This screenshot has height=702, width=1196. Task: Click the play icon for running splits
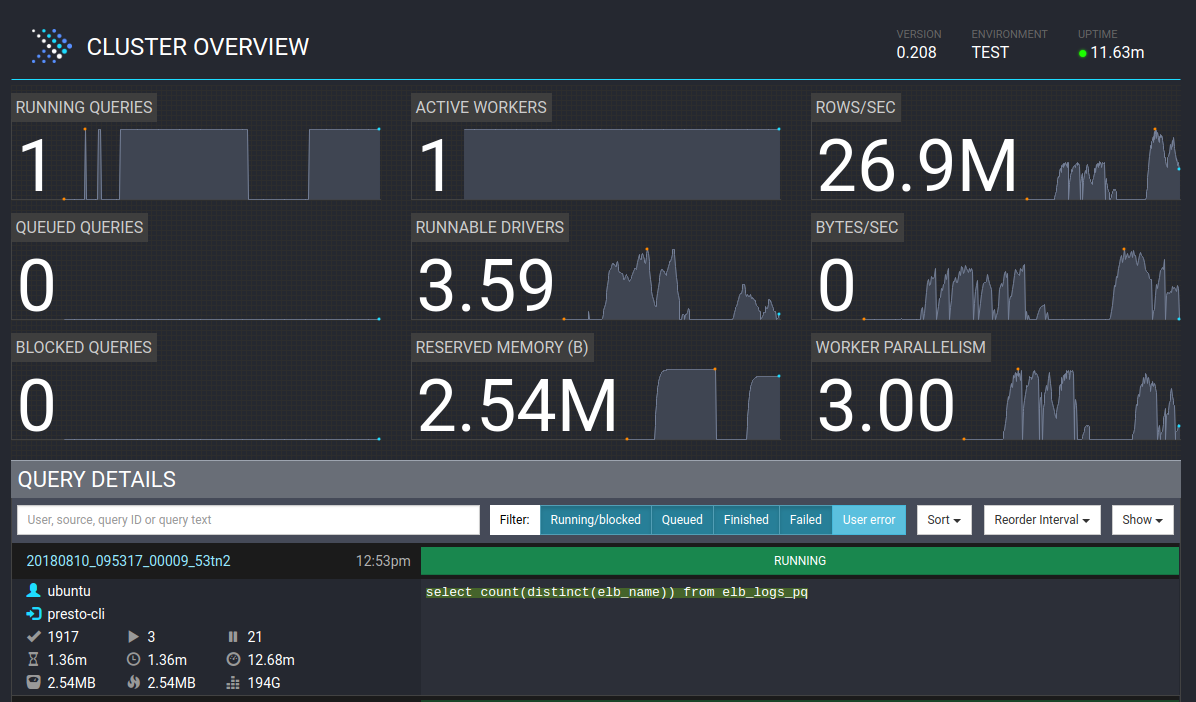[x=133, y=636]
